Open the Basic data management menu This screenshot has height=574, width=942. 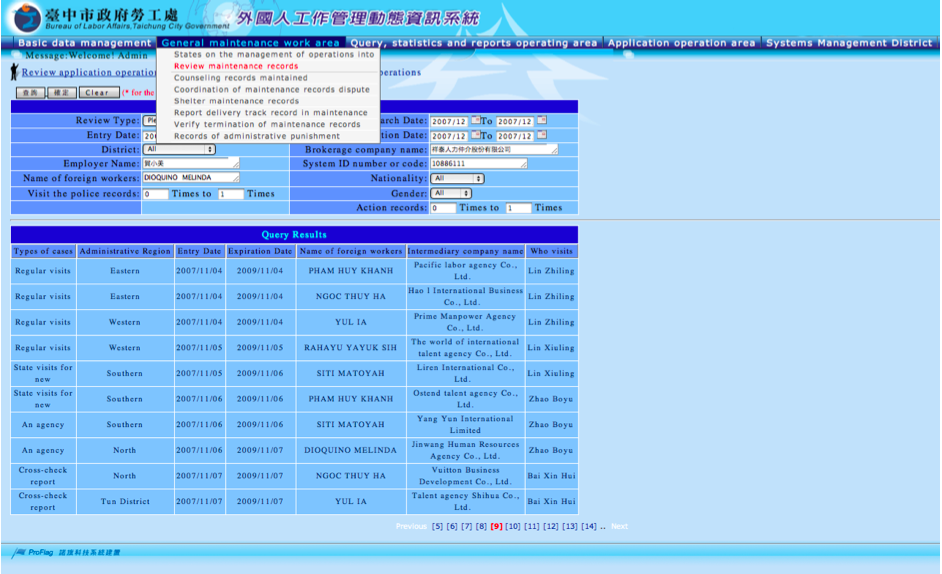click(85, 43)
